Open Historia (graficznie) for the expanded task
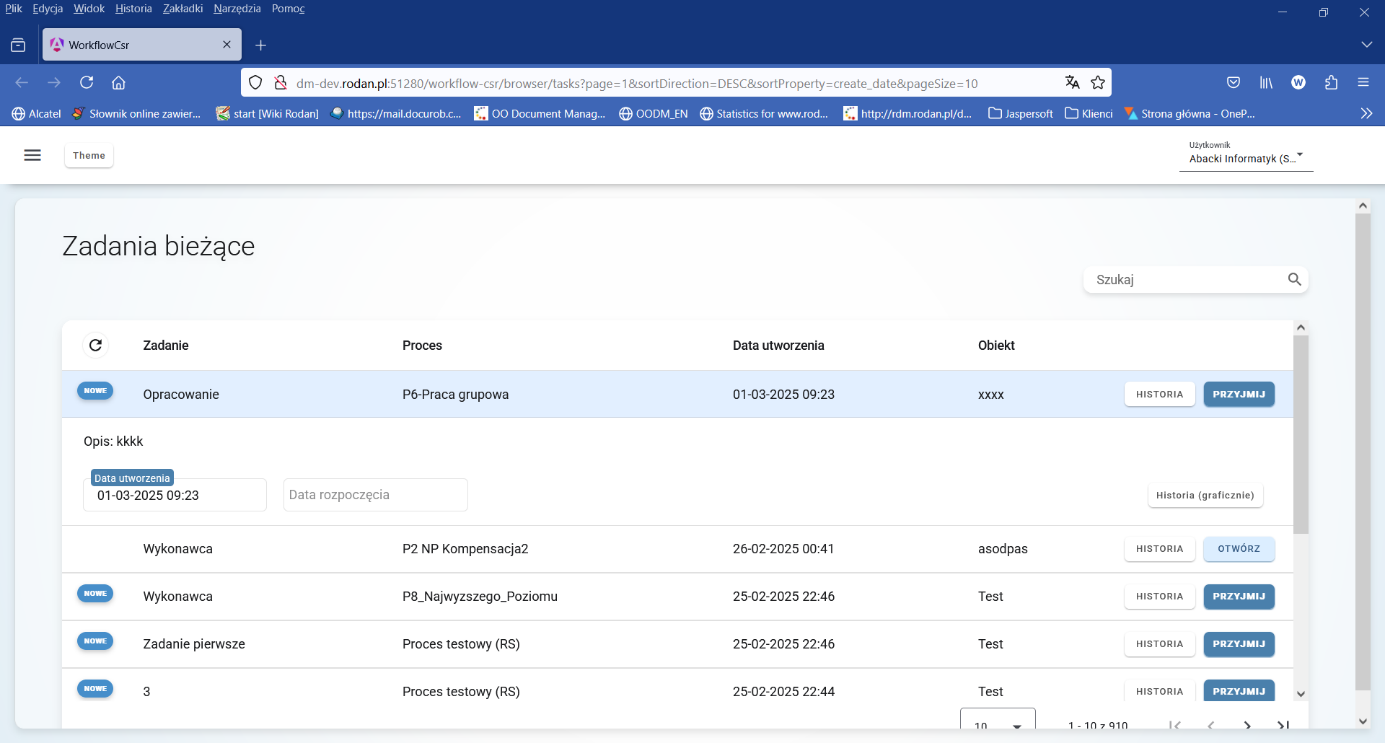Screen dimensions: 1385x743 pyautogui.click(x=1205, y=494)
